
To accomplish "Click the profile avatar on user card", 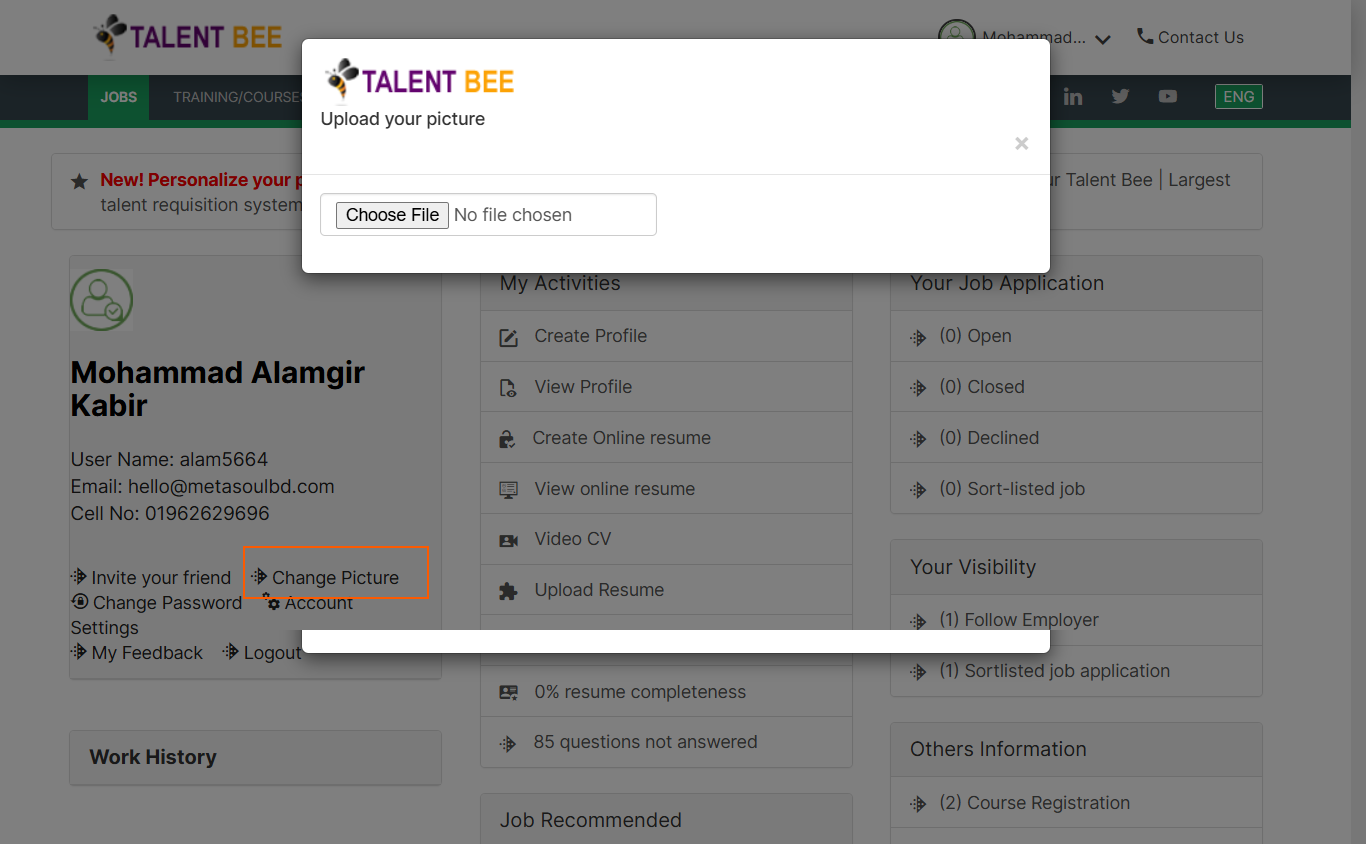I will pos(101,299).
